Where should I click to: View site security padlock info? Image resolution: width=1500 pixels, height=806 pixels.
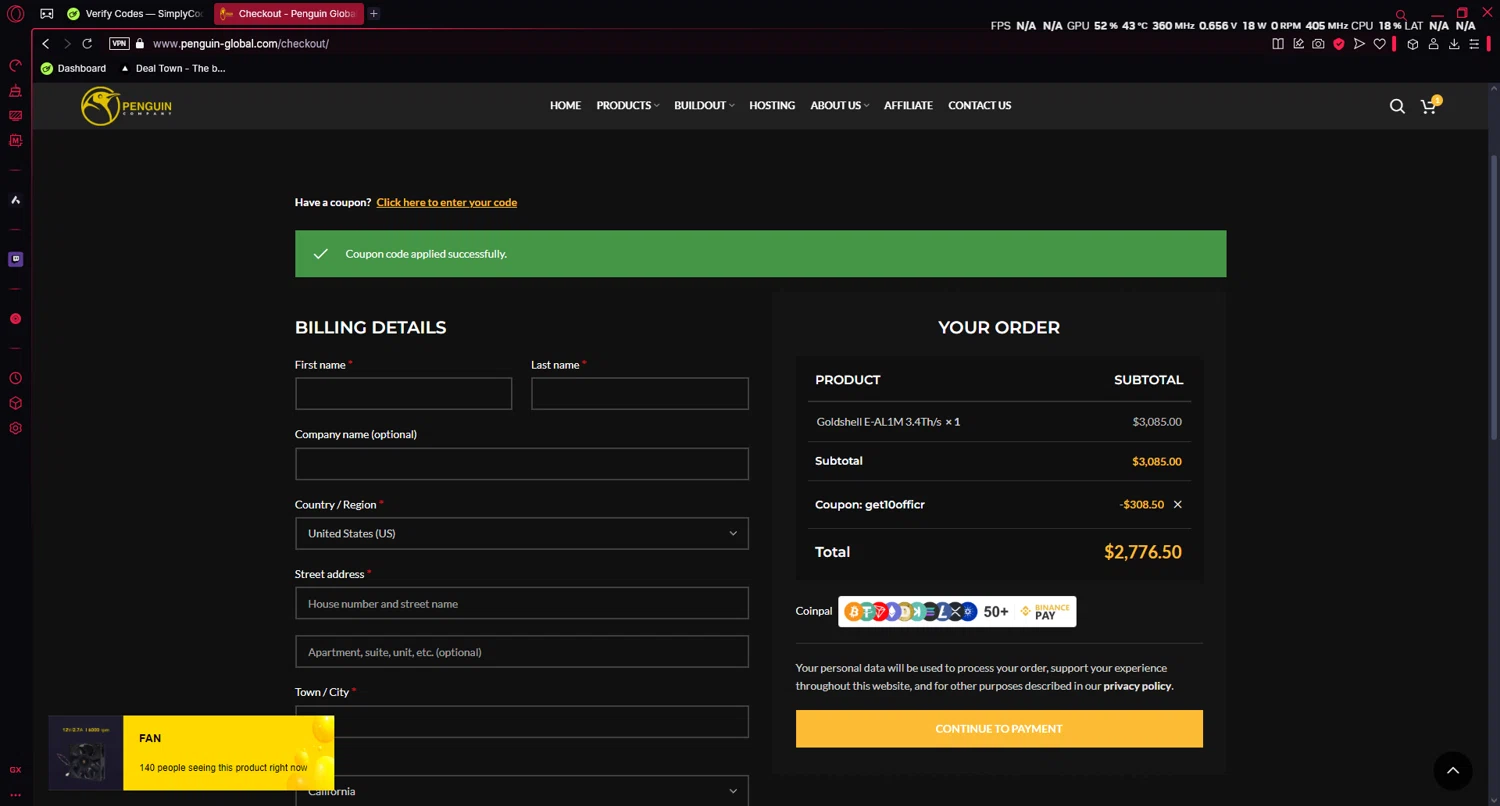click(140, 44)
